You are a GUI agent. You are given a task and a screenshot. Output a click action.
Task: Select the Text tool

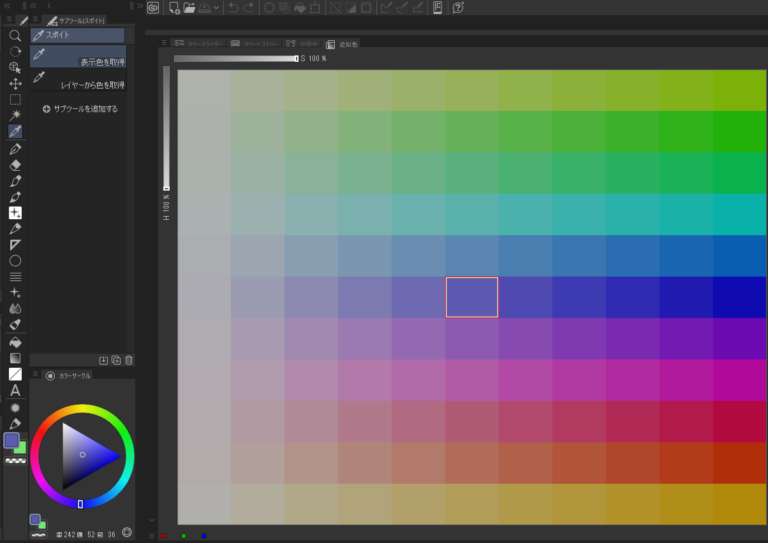15,391
